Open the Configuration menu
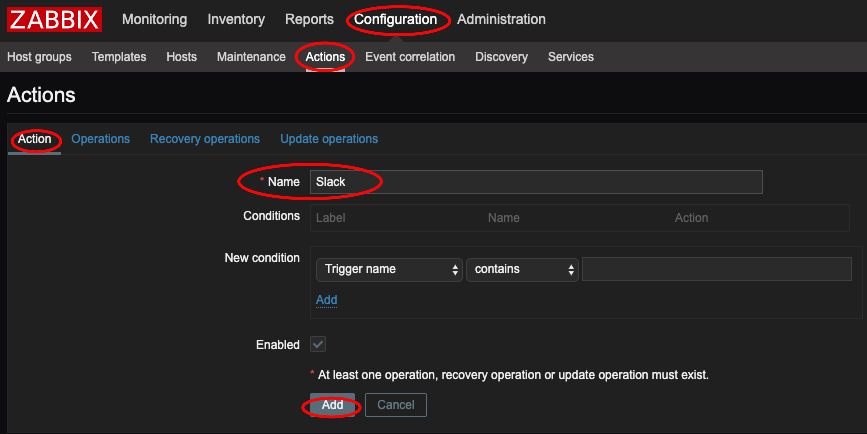 [x=395, y=19]
